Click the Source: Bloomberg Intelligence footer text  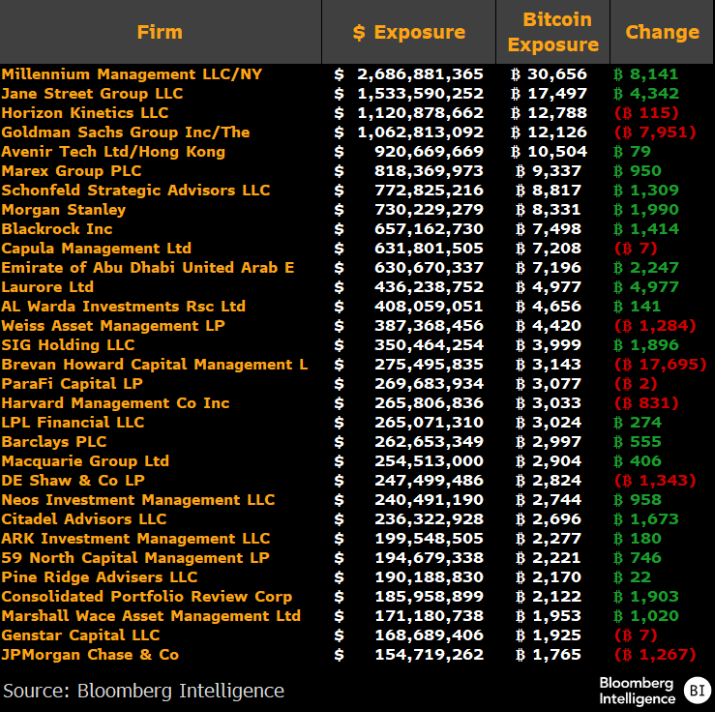[144, 691]
